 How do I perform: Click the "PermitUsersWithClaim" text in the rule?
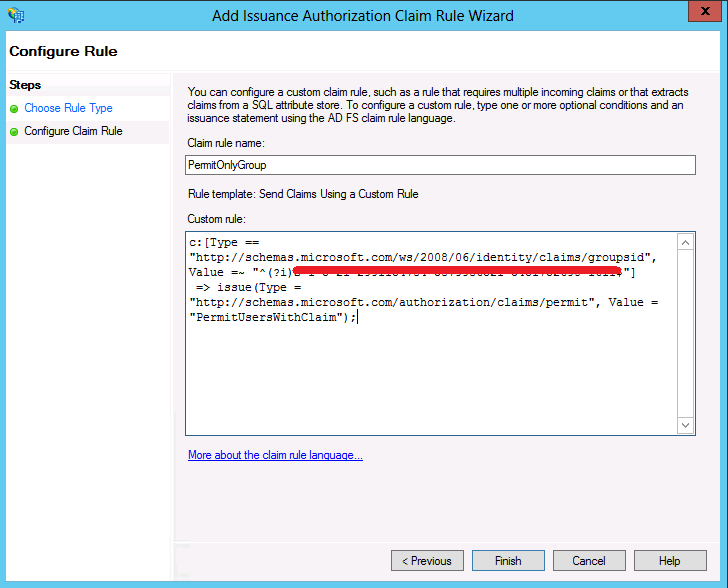[x=270, y=317]
